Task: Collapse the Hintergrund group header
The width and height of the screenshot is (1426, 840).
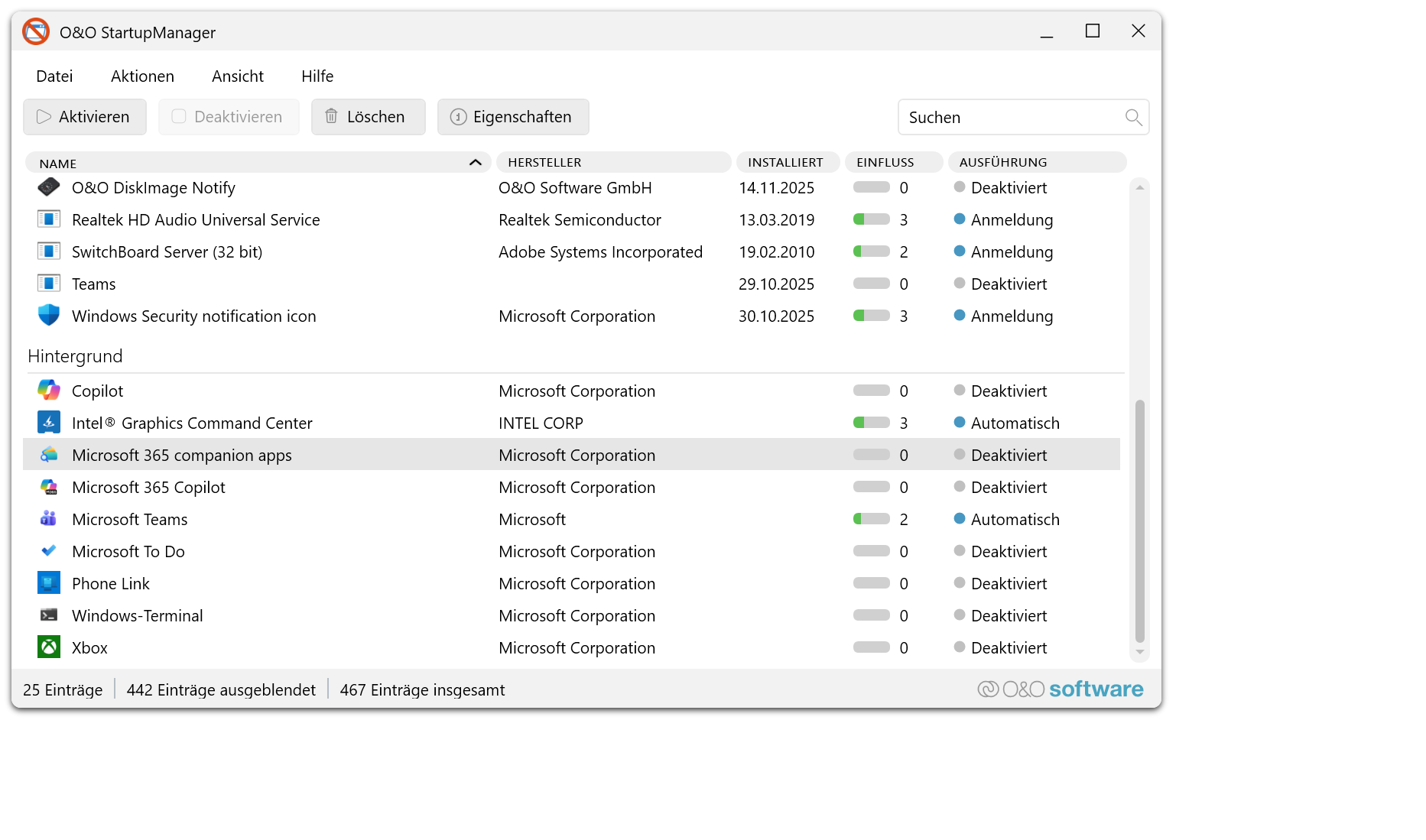Action: tap(75, 356)
